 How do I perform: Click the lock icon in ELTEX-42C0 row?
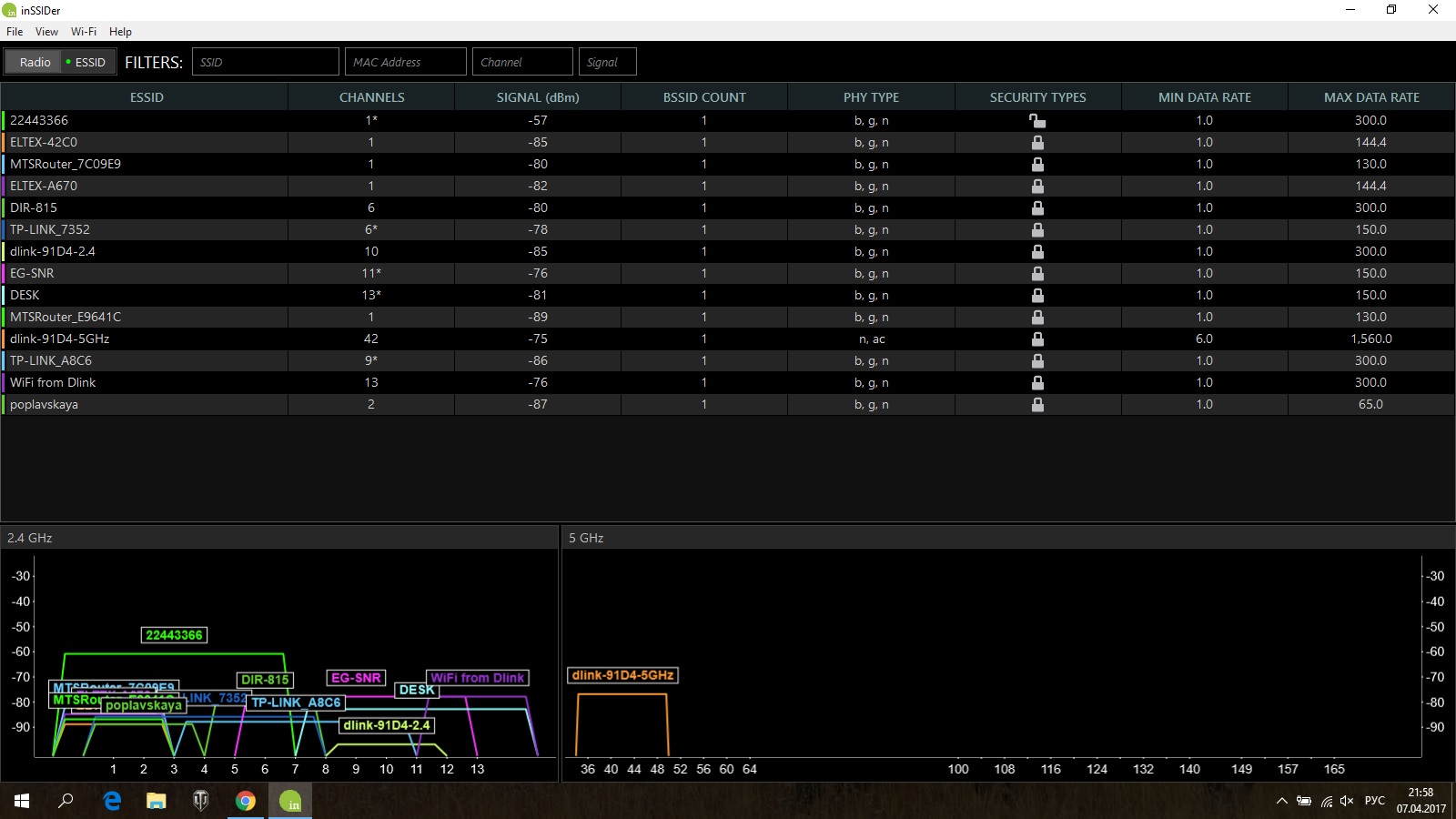(1037, 142)
